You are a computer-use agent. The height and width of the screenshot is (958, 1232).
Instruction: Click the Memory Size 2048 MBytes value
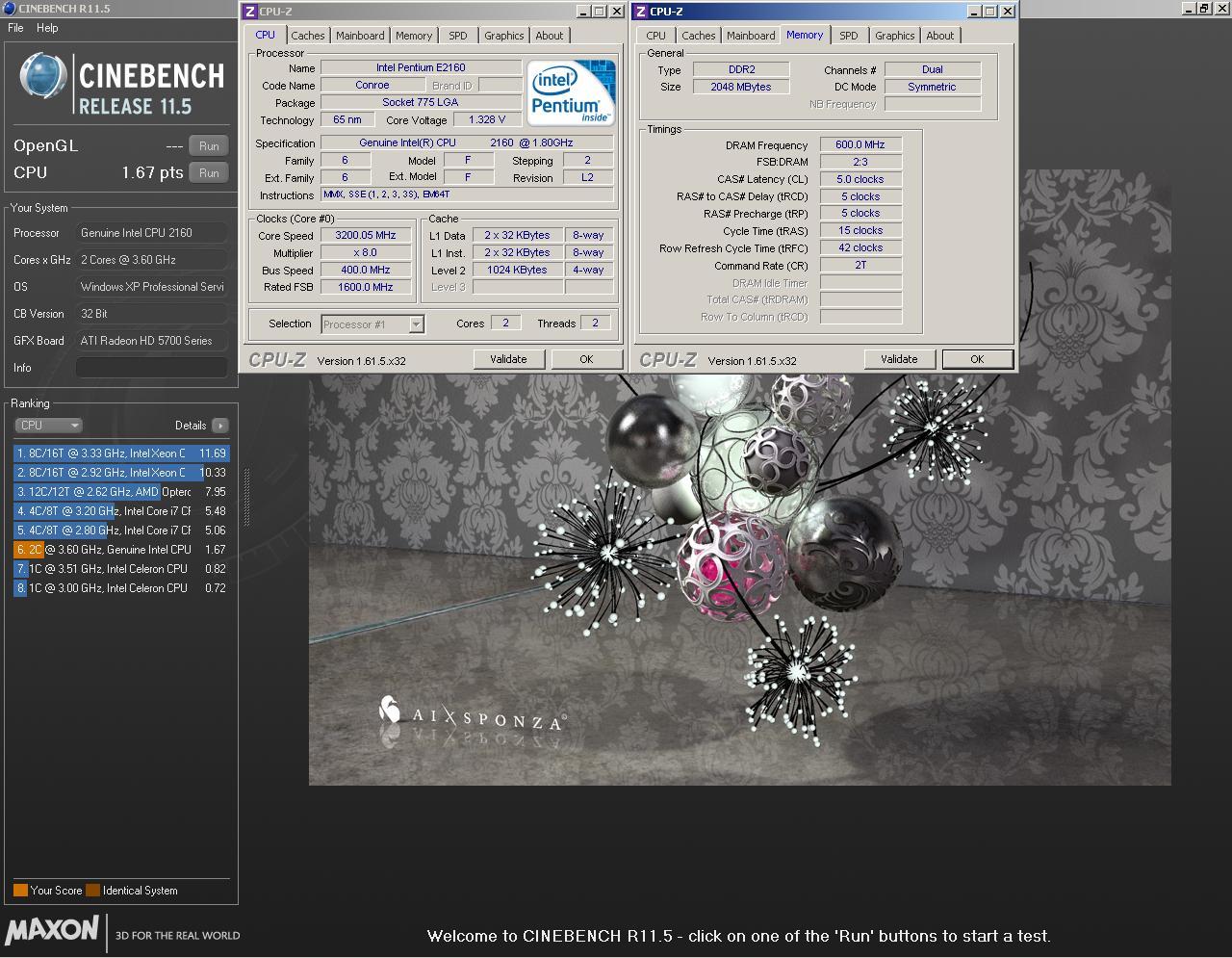click(741, 88)
